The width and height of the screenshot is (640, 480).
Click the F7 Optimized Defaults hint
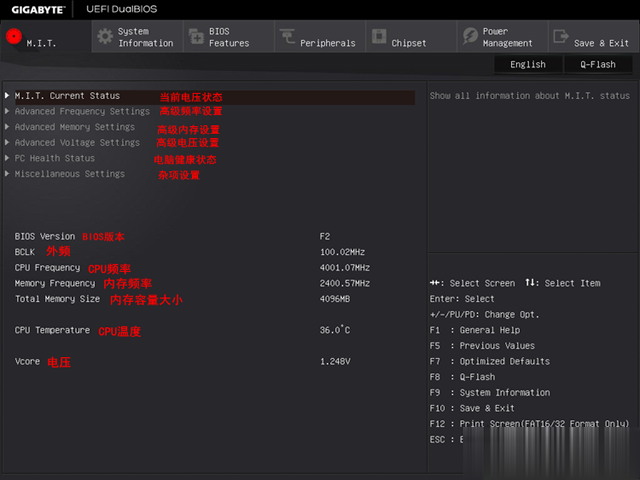(489, 362)
